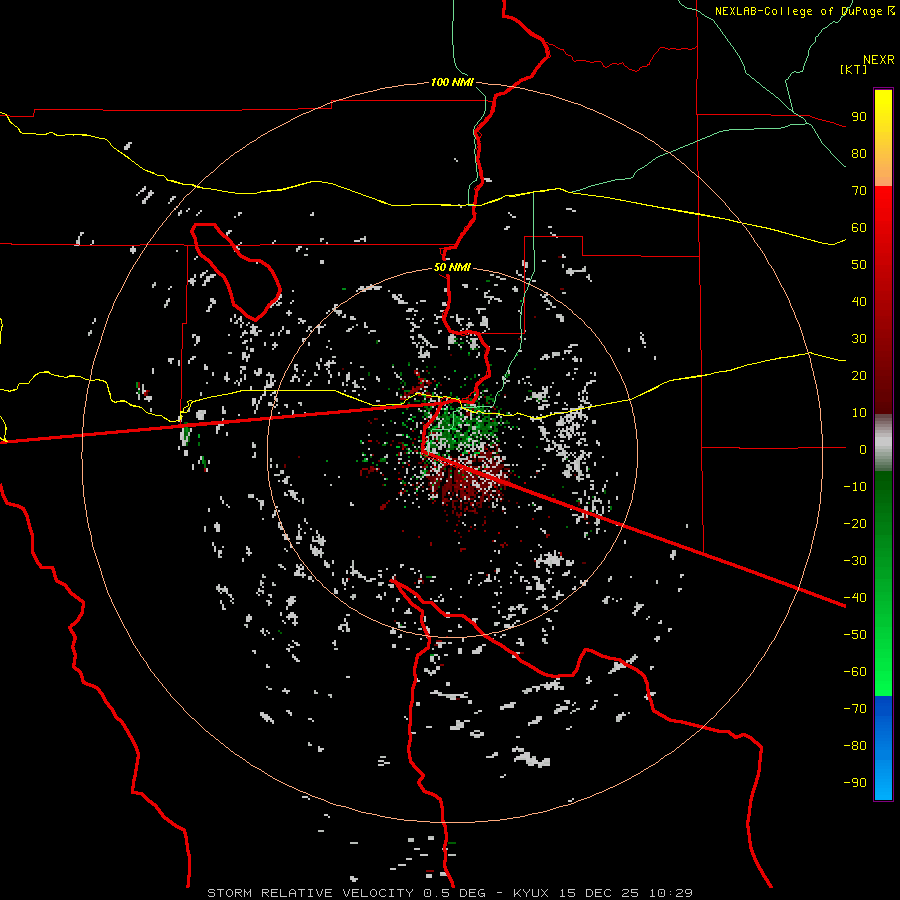Click the blue bottom segment of color bar
Viewport: 900px width, 900px height.
pyautogui.click(x=883, y=748)
